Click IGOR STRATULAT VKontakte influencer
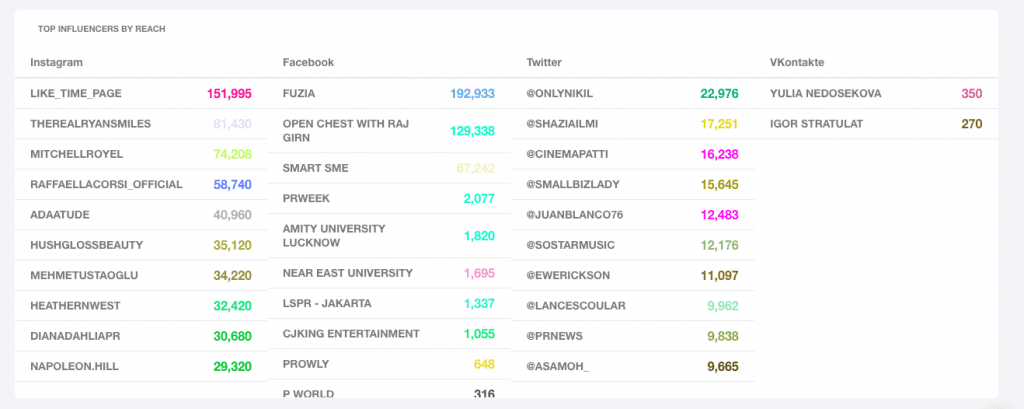 coord(816,124)
